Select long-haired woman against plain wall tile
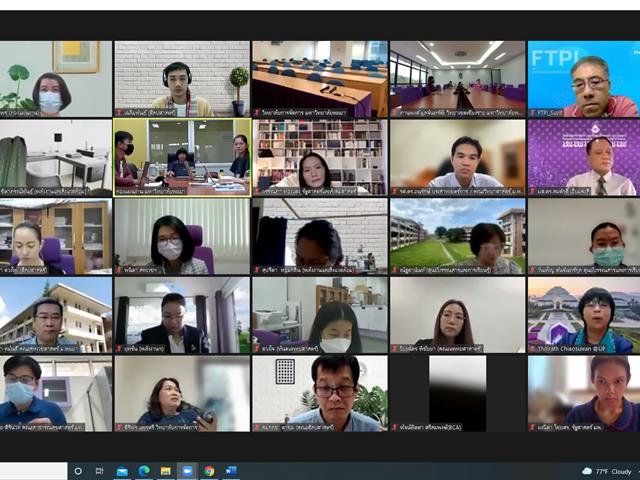640x480 pixels. click(458, 315)
